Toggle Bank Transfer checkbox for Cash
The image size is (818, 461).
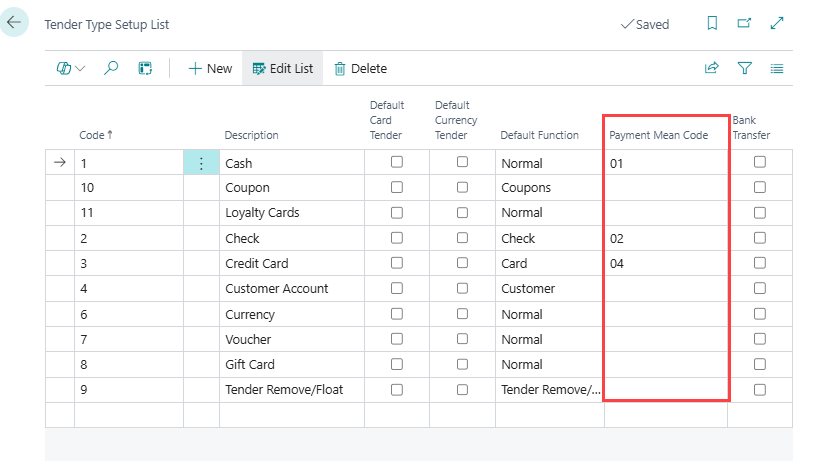click(760, 162)
